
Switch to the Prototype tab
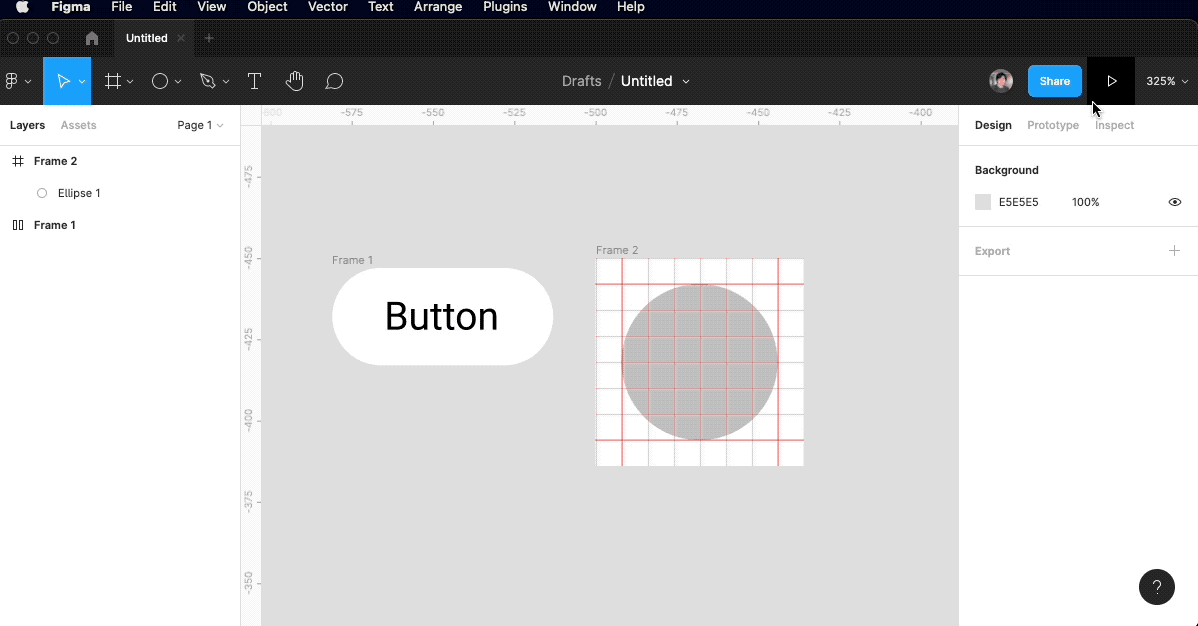(x=1053, y=125)
